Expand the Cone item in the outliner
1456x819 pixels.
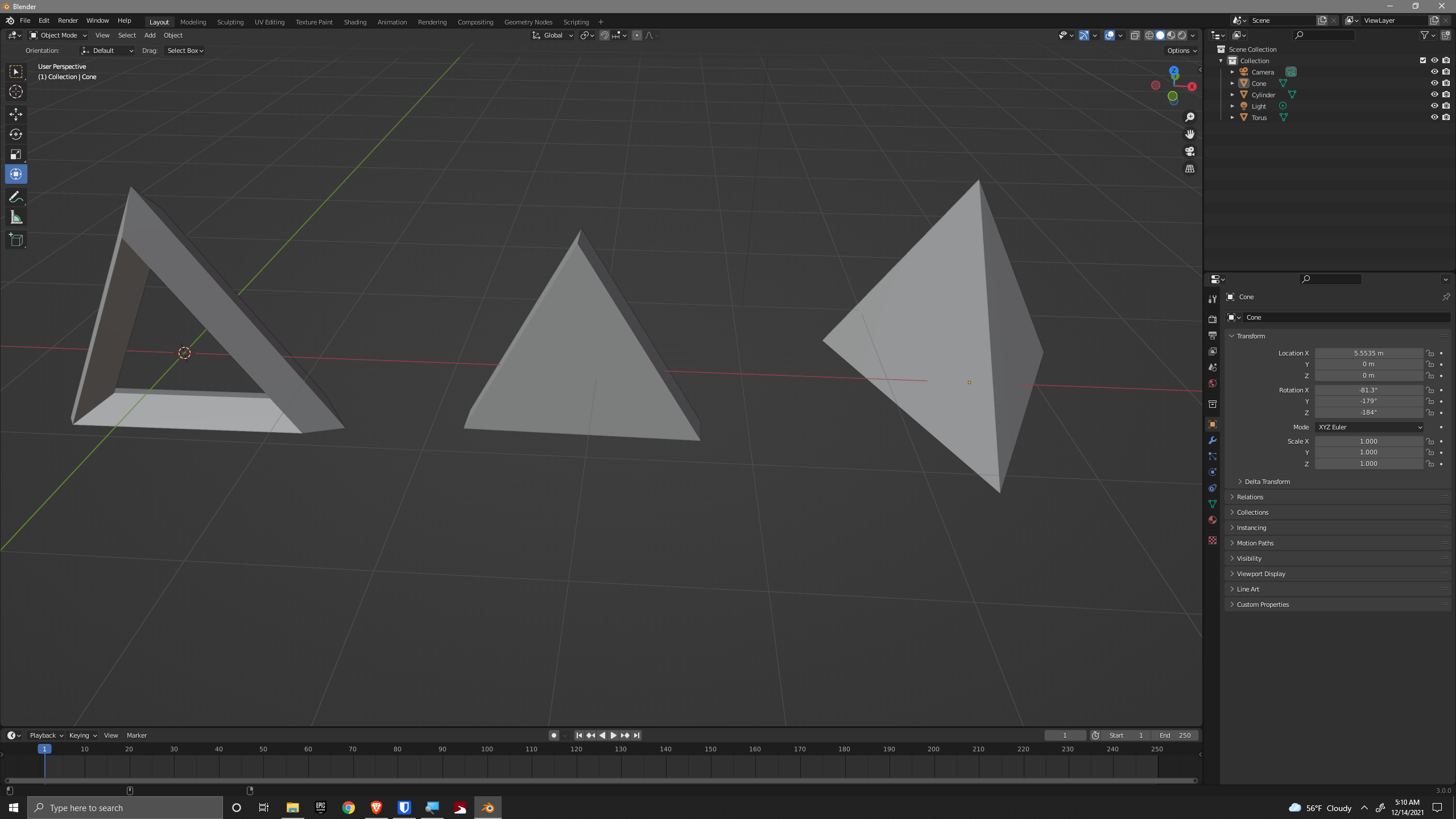point(1232,83)
